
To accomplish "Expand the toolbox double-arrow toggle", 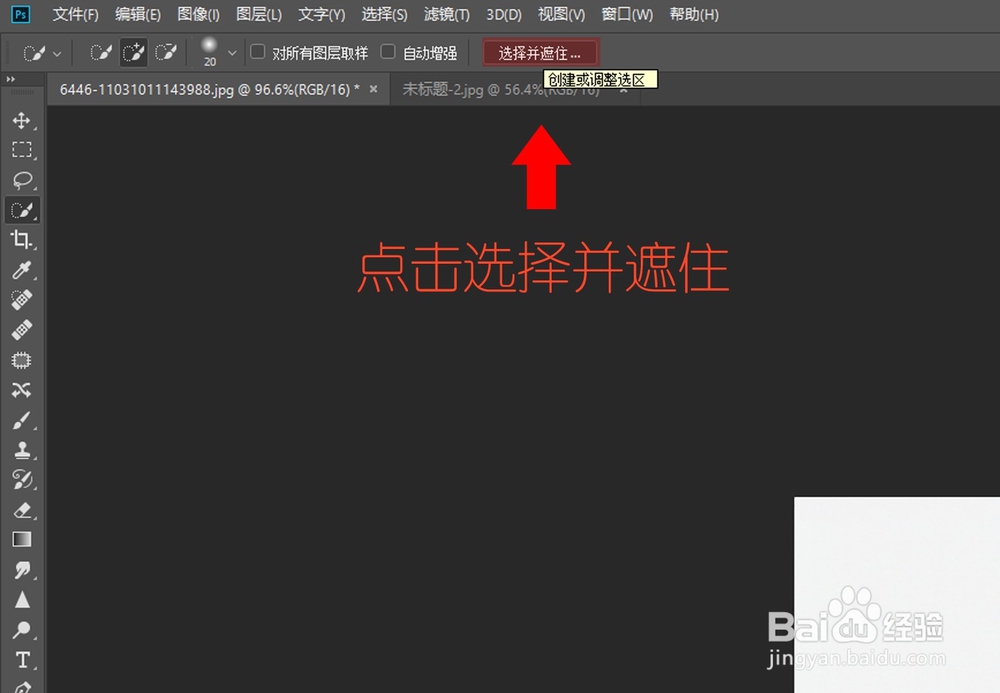I will point(10,79).
